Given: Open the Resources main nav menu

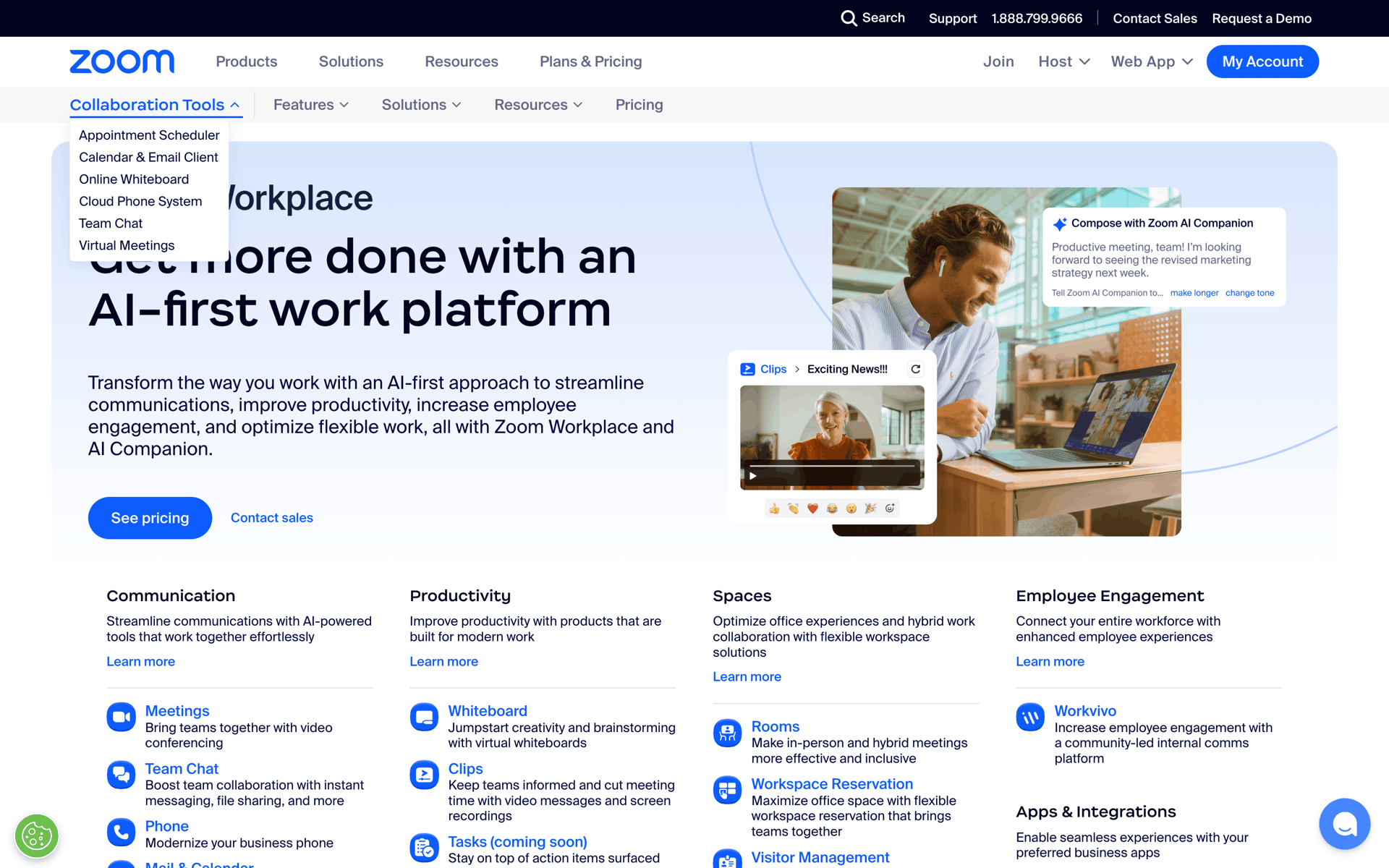Looking at the screenshot, I should click(x=462, y=61).
